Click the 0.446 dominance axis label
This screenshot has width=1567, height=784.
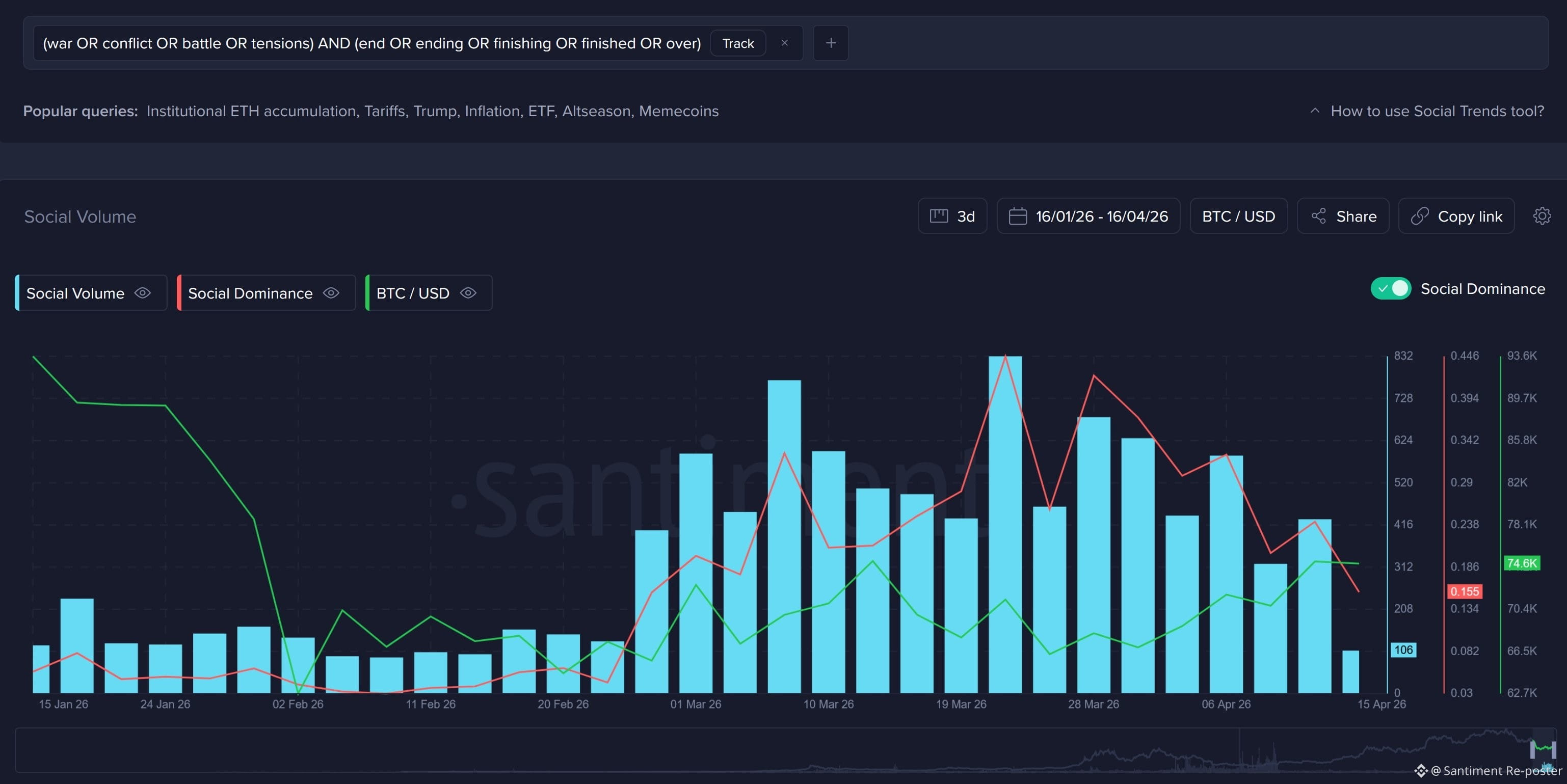point(1464,355)
